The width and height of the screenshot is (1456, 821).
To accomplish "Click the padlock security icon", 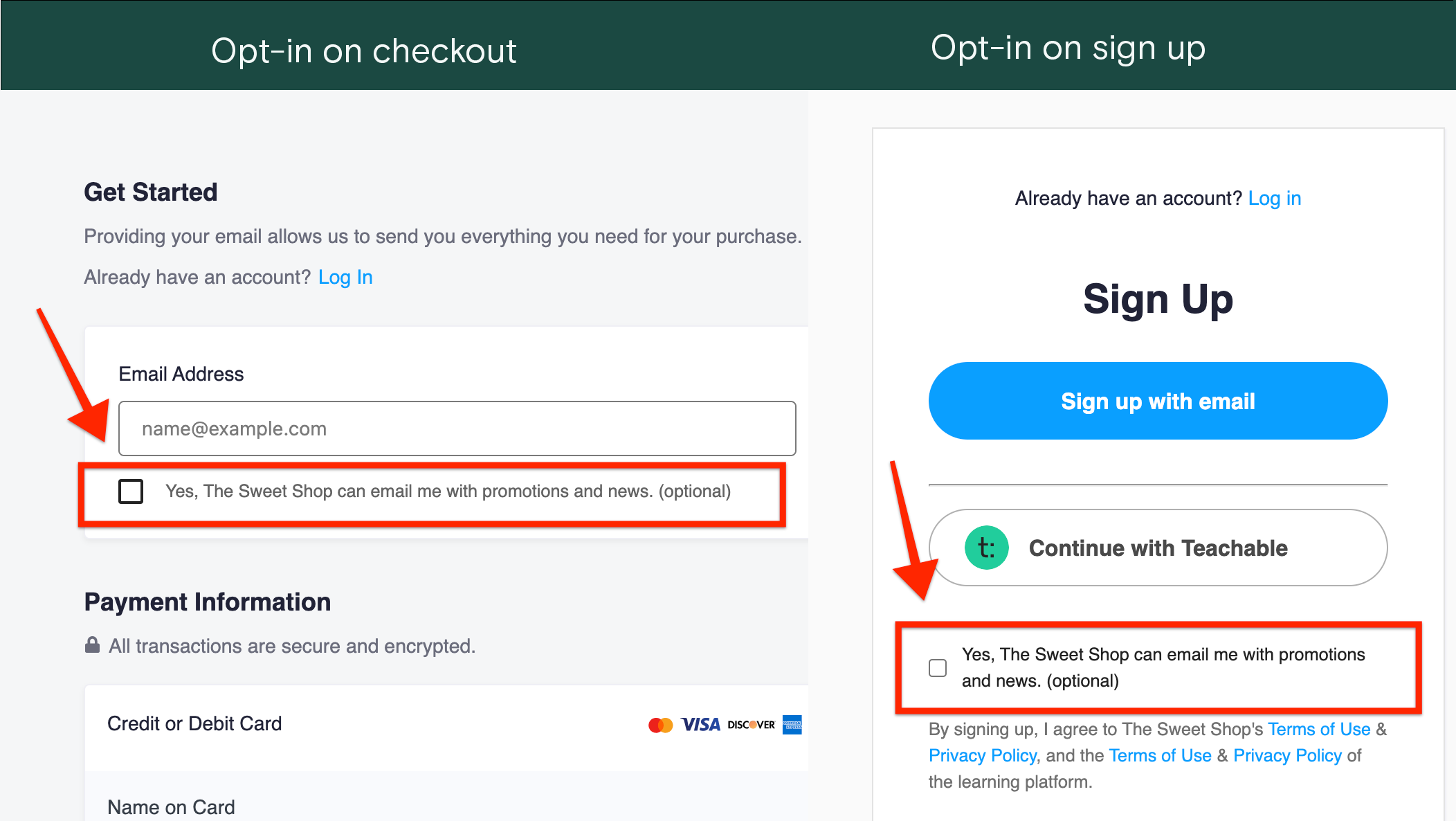I will coord(92,645).
